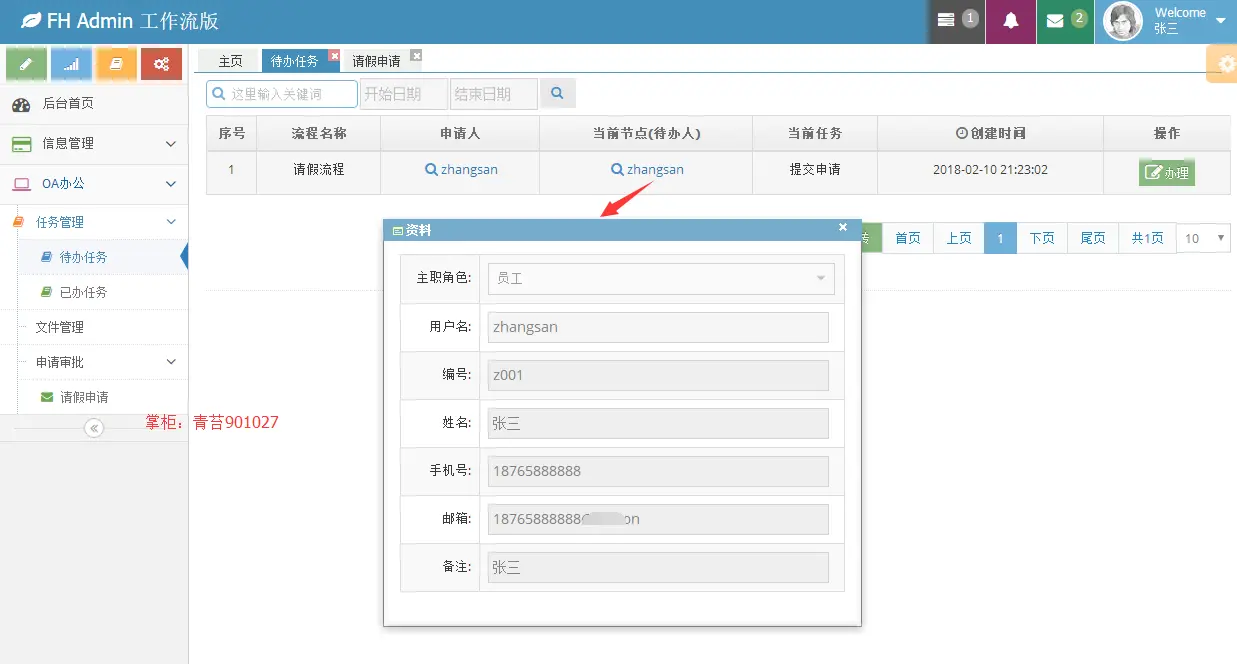
Task: Go to 上页 in pagination
Action: click(959, 238)
